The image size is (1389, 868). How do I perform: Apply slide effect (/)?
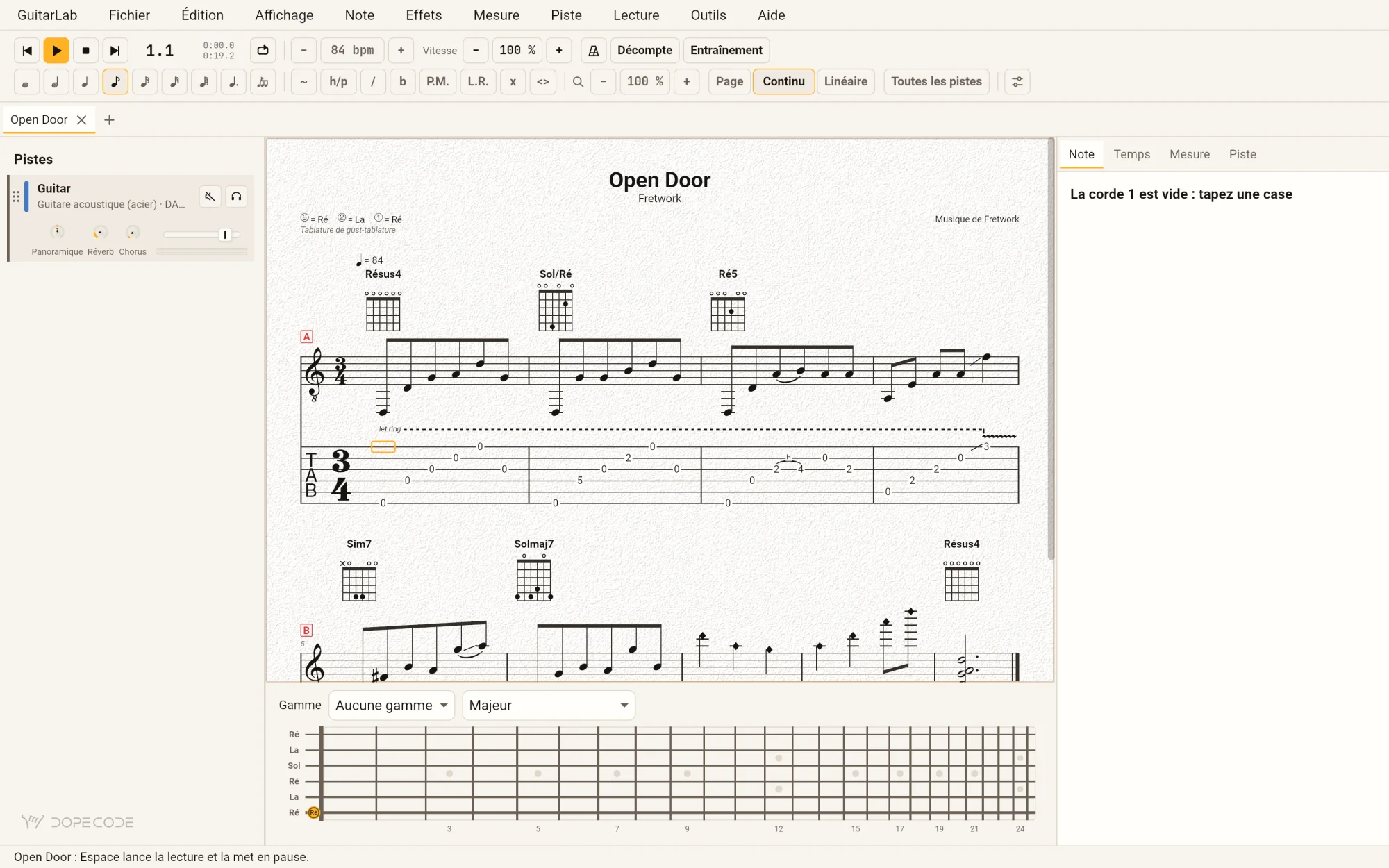(x=373, y=82)
